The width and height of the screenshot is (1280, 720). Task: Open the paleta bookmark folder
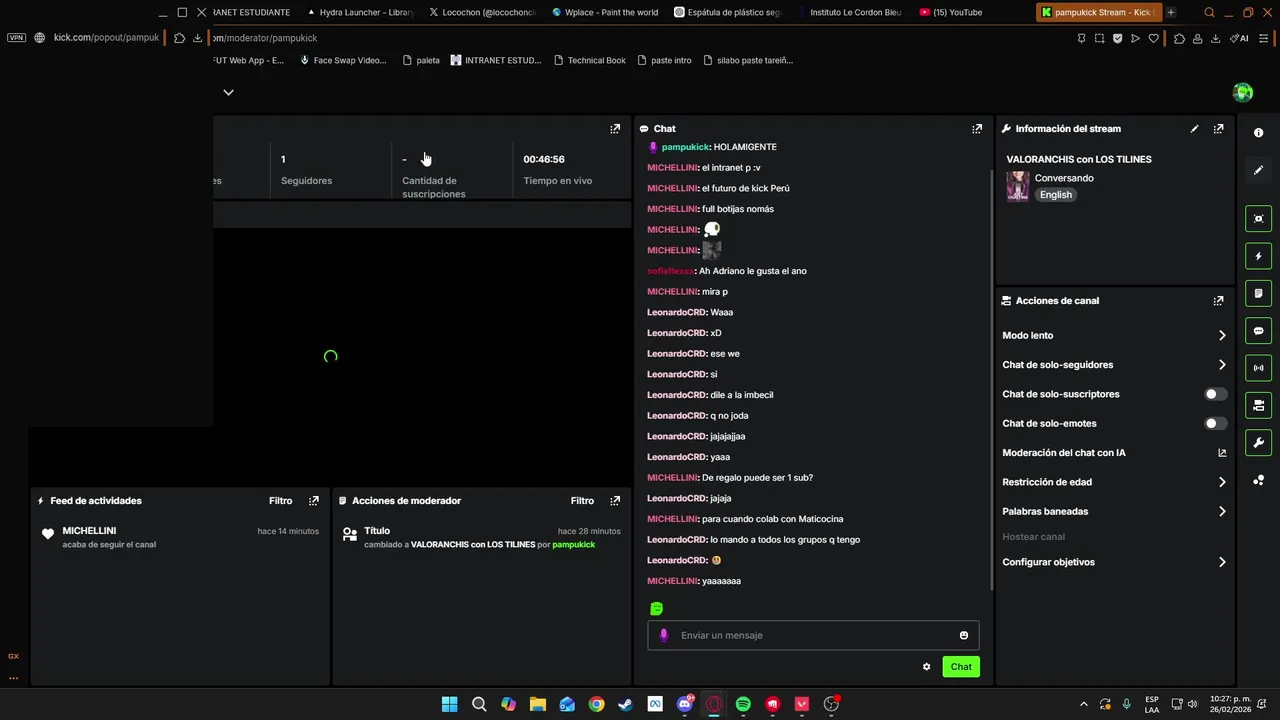(421, 60)
